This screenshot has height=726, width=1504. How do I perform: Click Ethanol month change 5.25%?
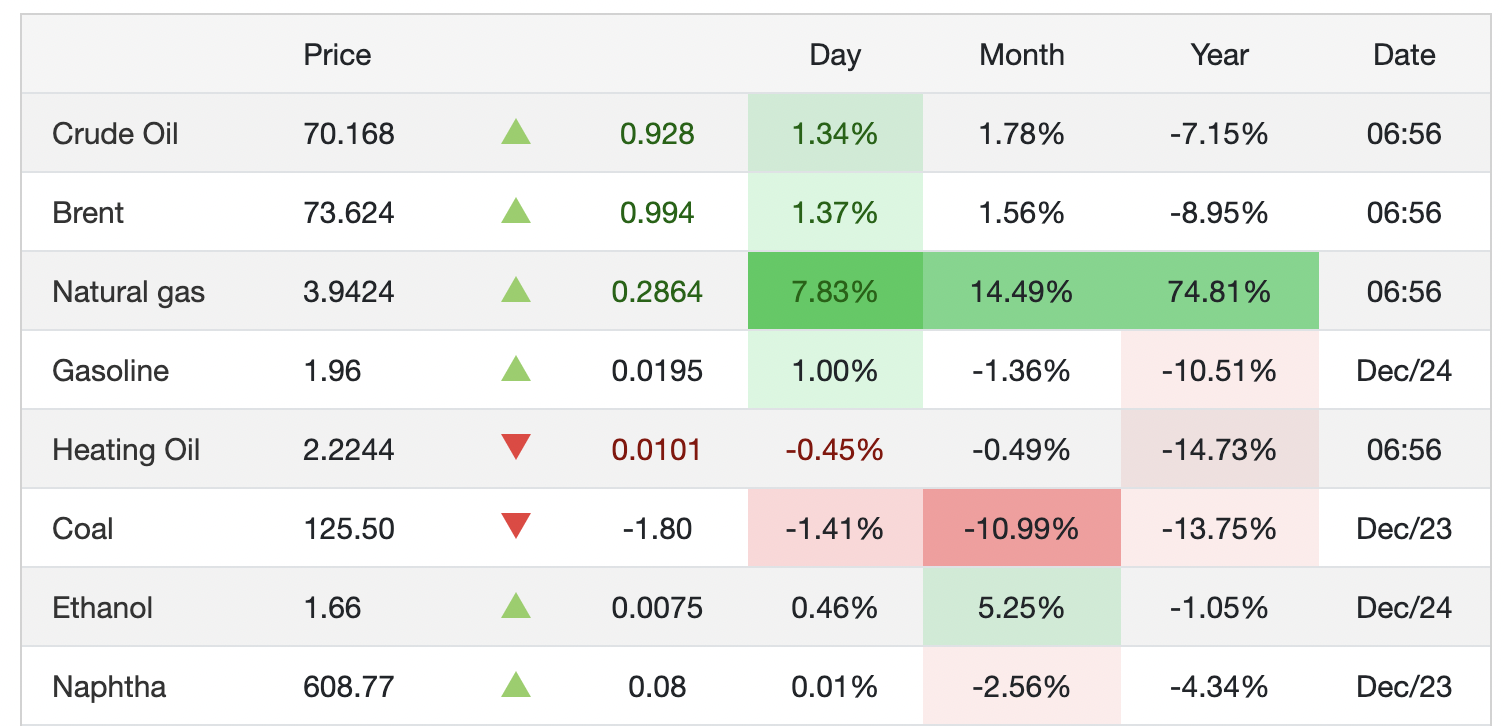click(1022, 608)
